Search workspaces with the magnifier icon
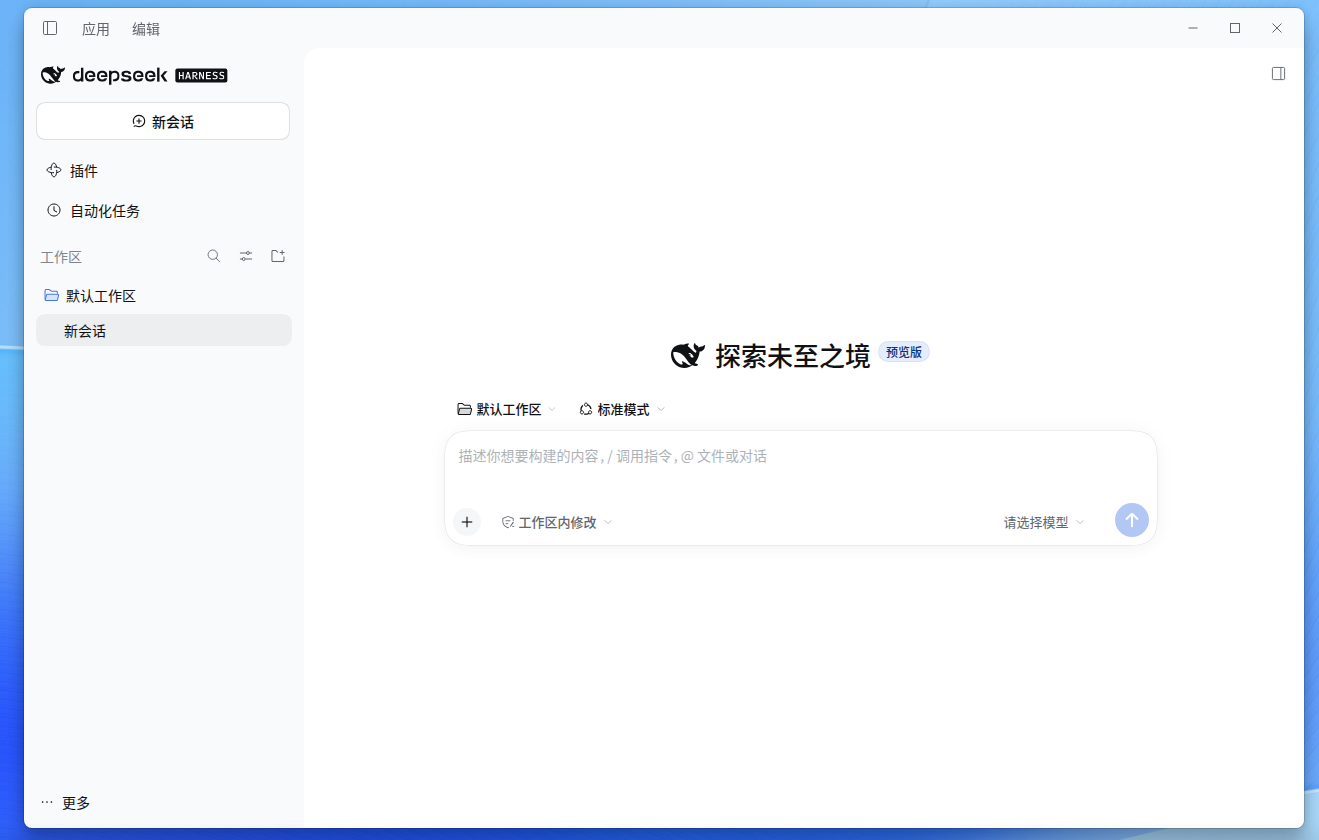The width and height of the screenshot is (1319, 840). click(214, 256)
